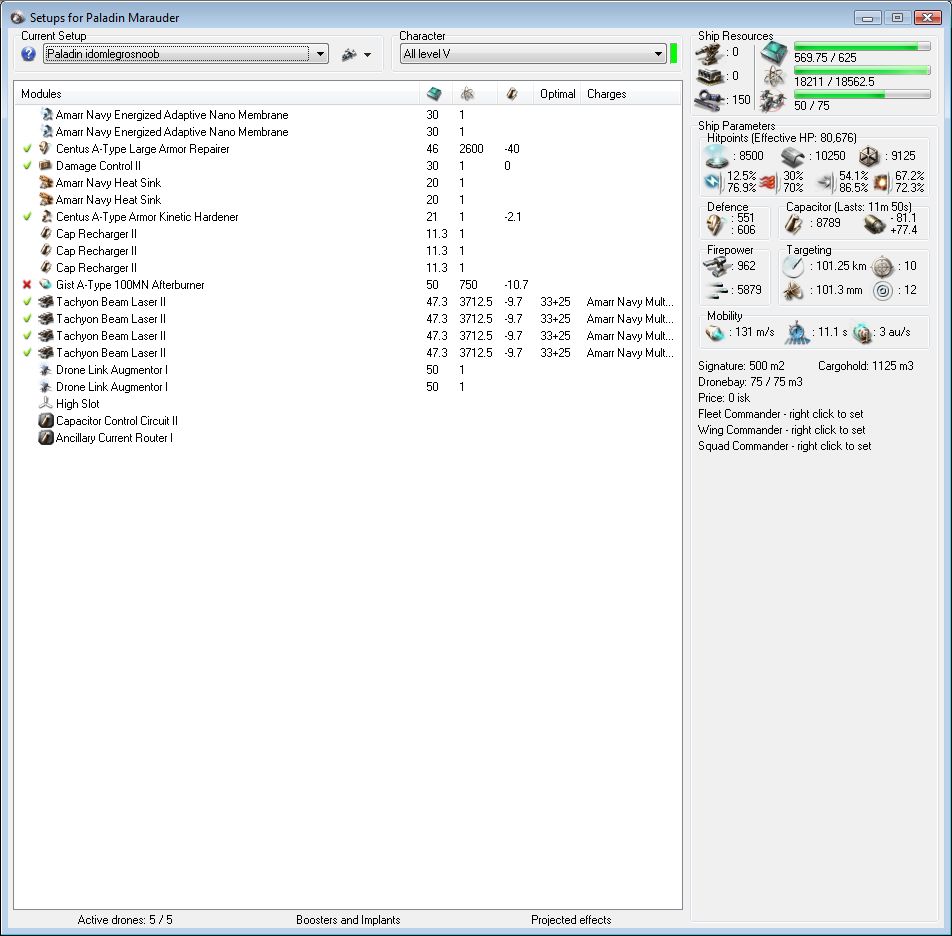Click the capacitor recharge icon showing +77.4
Viewport: 952px width, 936px height.
coord(874,225)
